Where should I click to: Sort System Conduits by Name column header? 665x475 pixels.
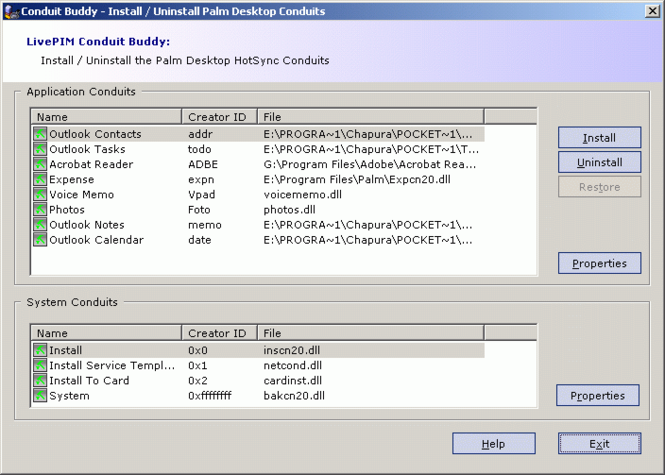pyautogui.click(x=106, y=333)
